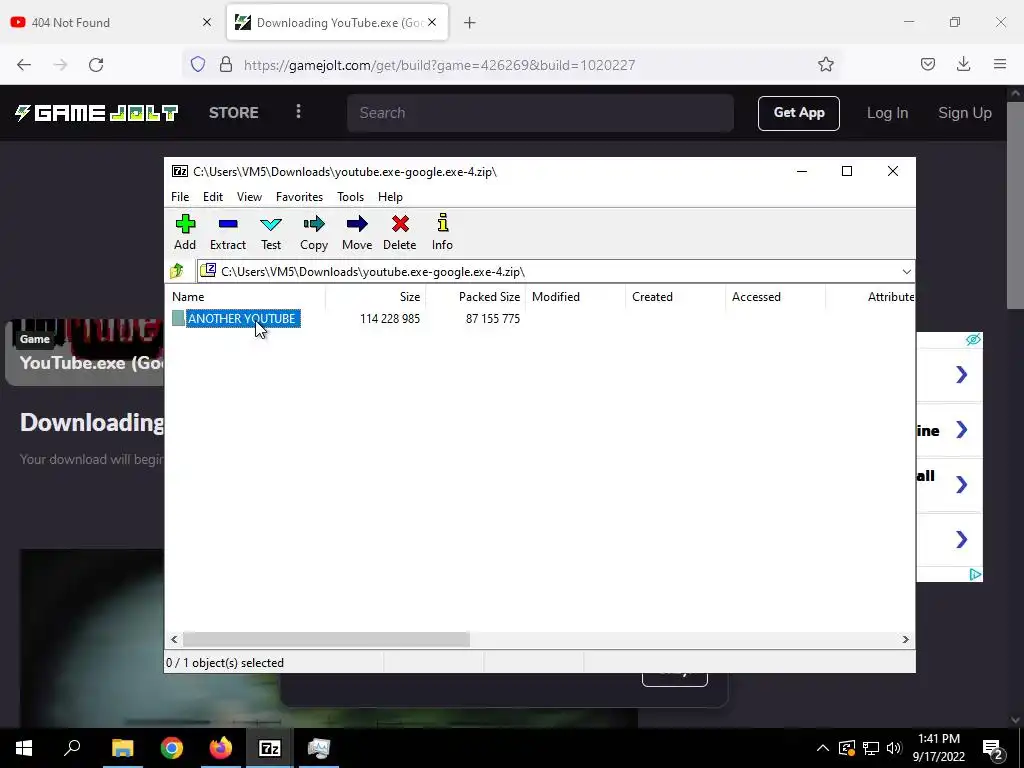Image resolution: width=1024 pixels, height=768 pixels.
Task: Open the volume control in the tray
Action: (x=894, y=748)
